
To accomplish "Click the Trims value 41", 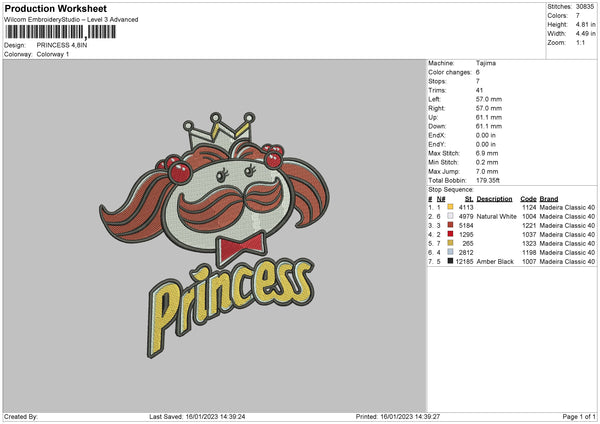I will 479,90.
